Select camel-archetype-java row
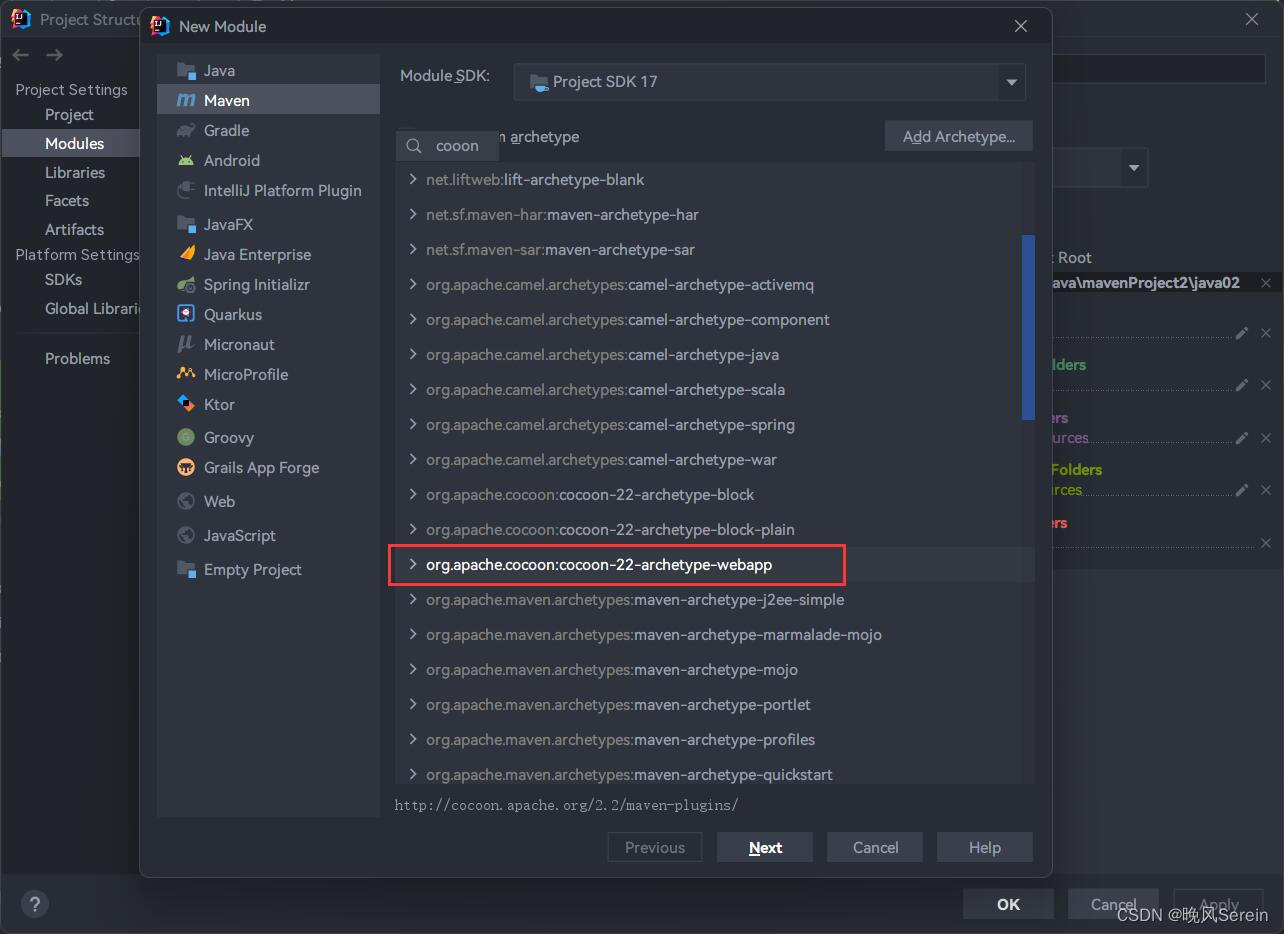1284x934 pixels. [x=714, y=354]
